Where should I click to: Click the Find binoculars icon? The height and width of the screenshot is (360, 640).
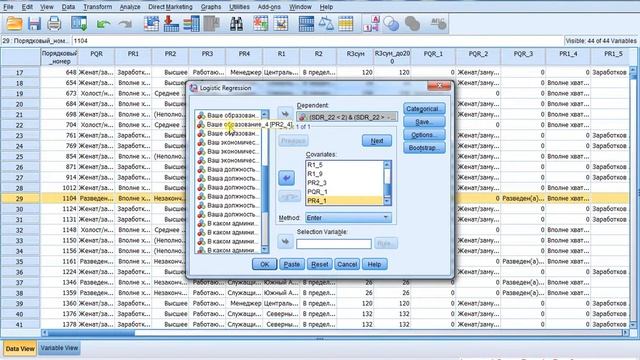coord(236,24)
